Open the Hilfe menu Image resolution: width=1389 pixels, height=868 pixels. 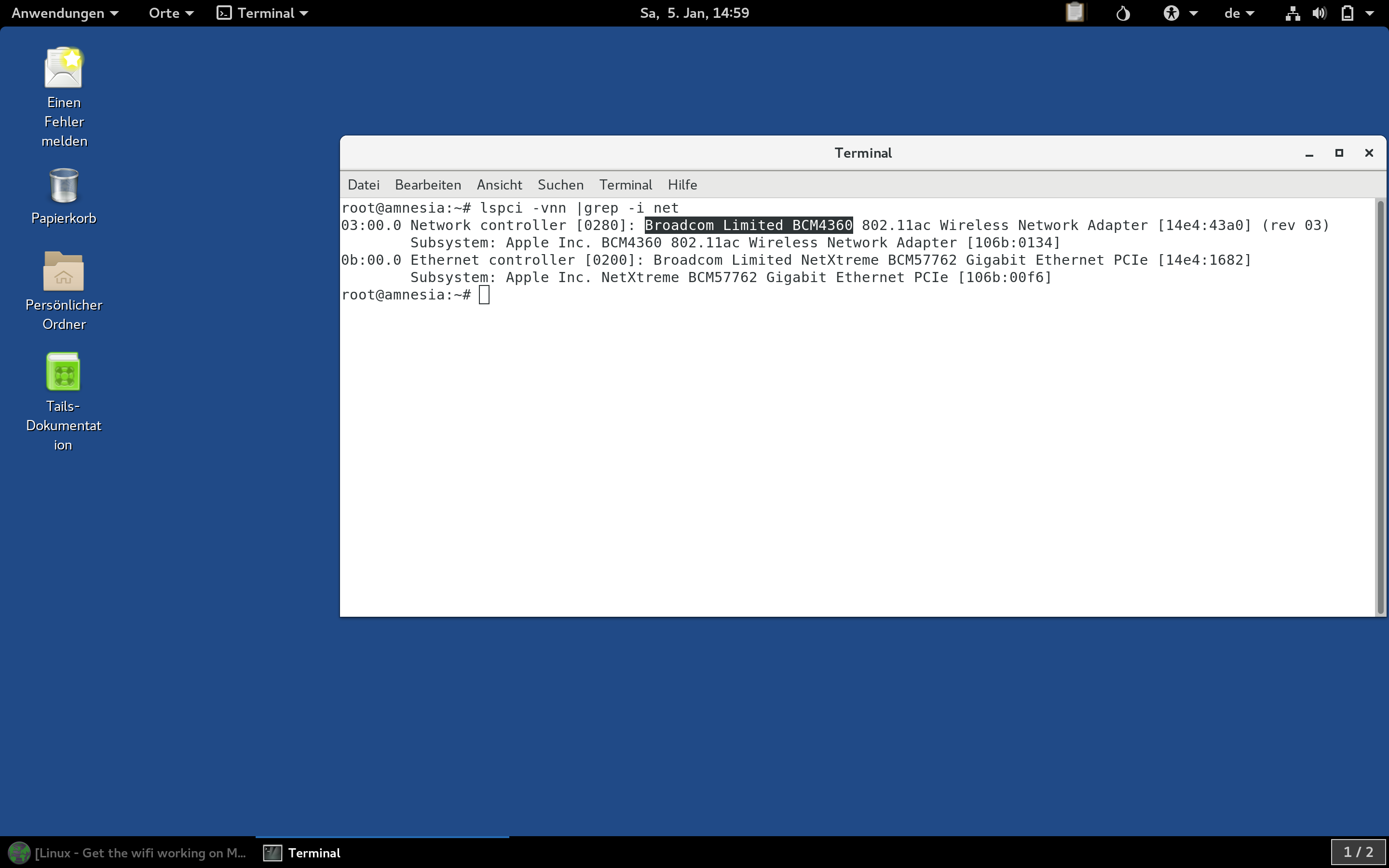[682, 185]
